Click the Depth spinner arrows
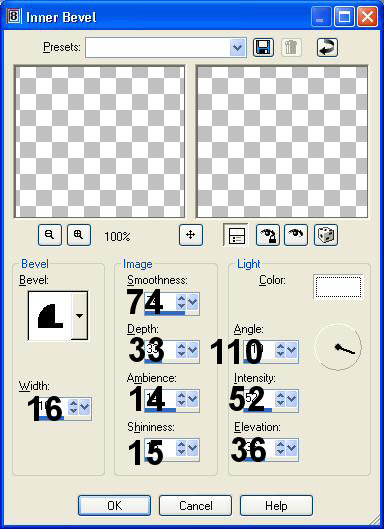384x529 pixels. (181, 350)
